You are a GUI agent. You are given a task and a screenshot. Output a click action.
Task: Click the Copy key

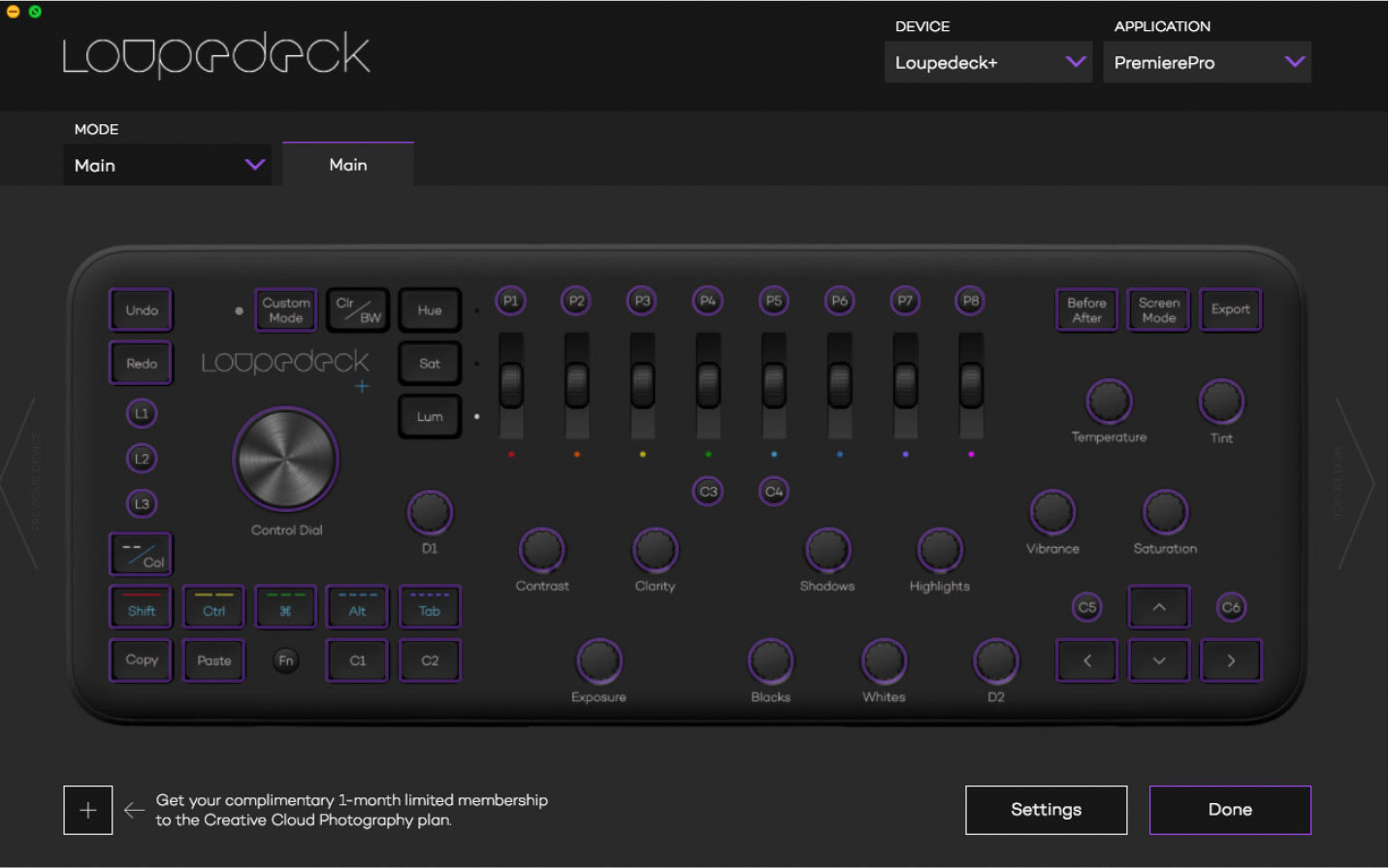142,660
